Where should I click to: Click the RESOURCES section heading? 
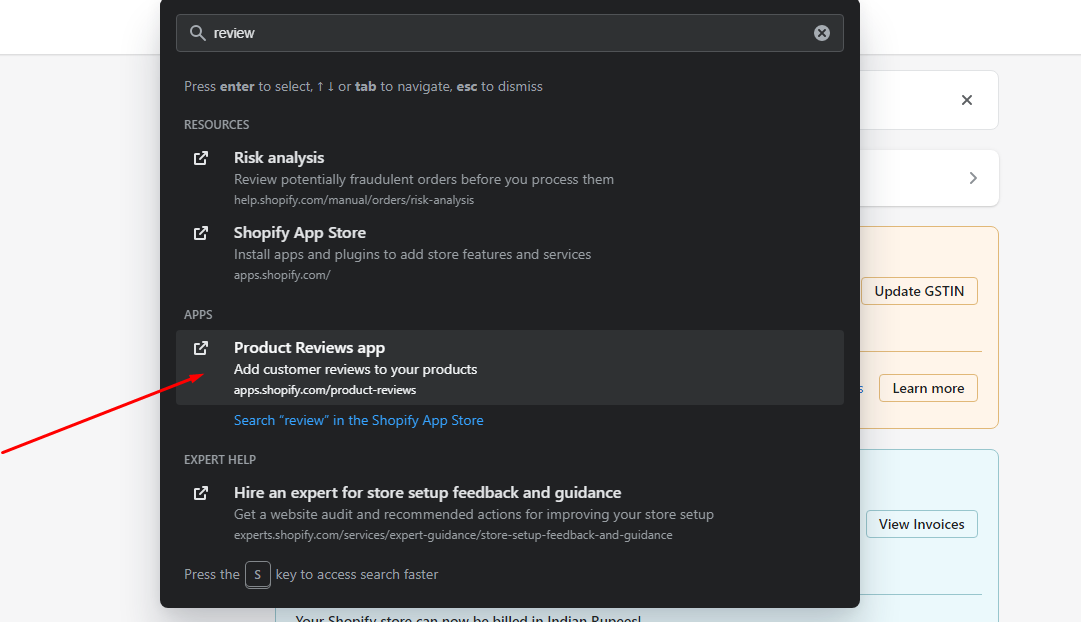pos(216,125)
